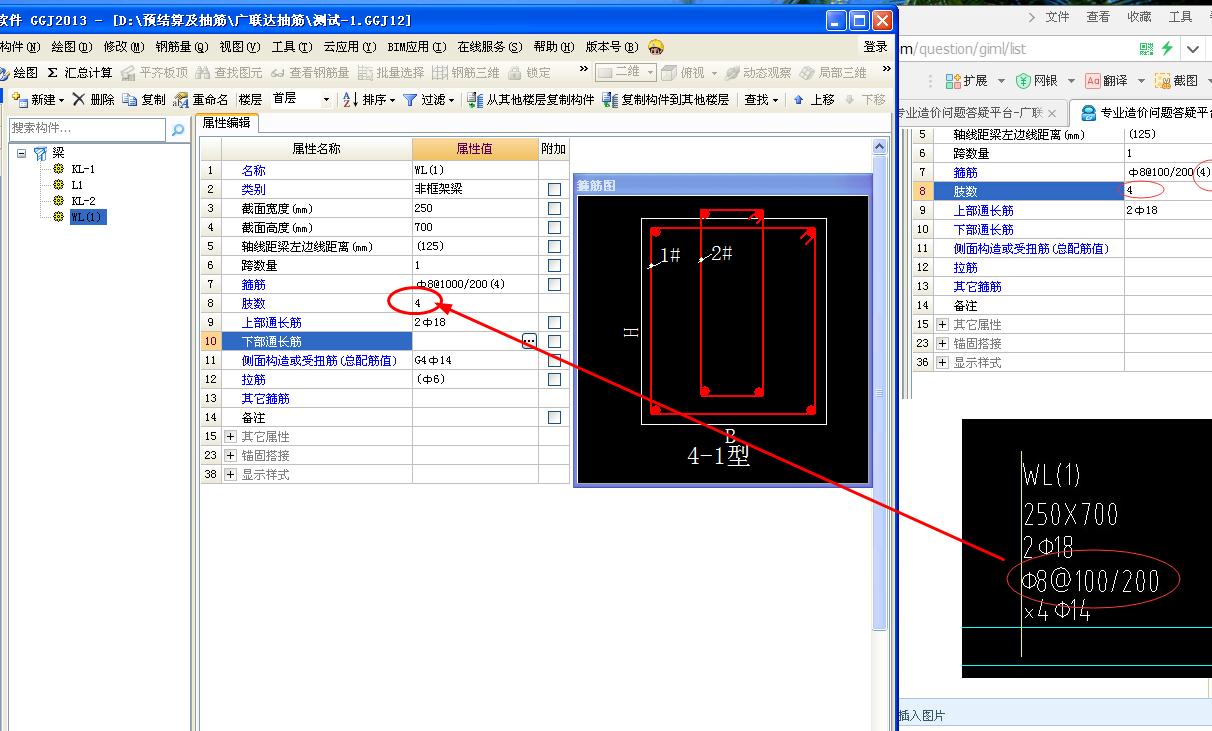Toggle the 附加 checkbox for 截面高度 row
The height and width of the screenshot is (731, 1212).
coord(554,228)
